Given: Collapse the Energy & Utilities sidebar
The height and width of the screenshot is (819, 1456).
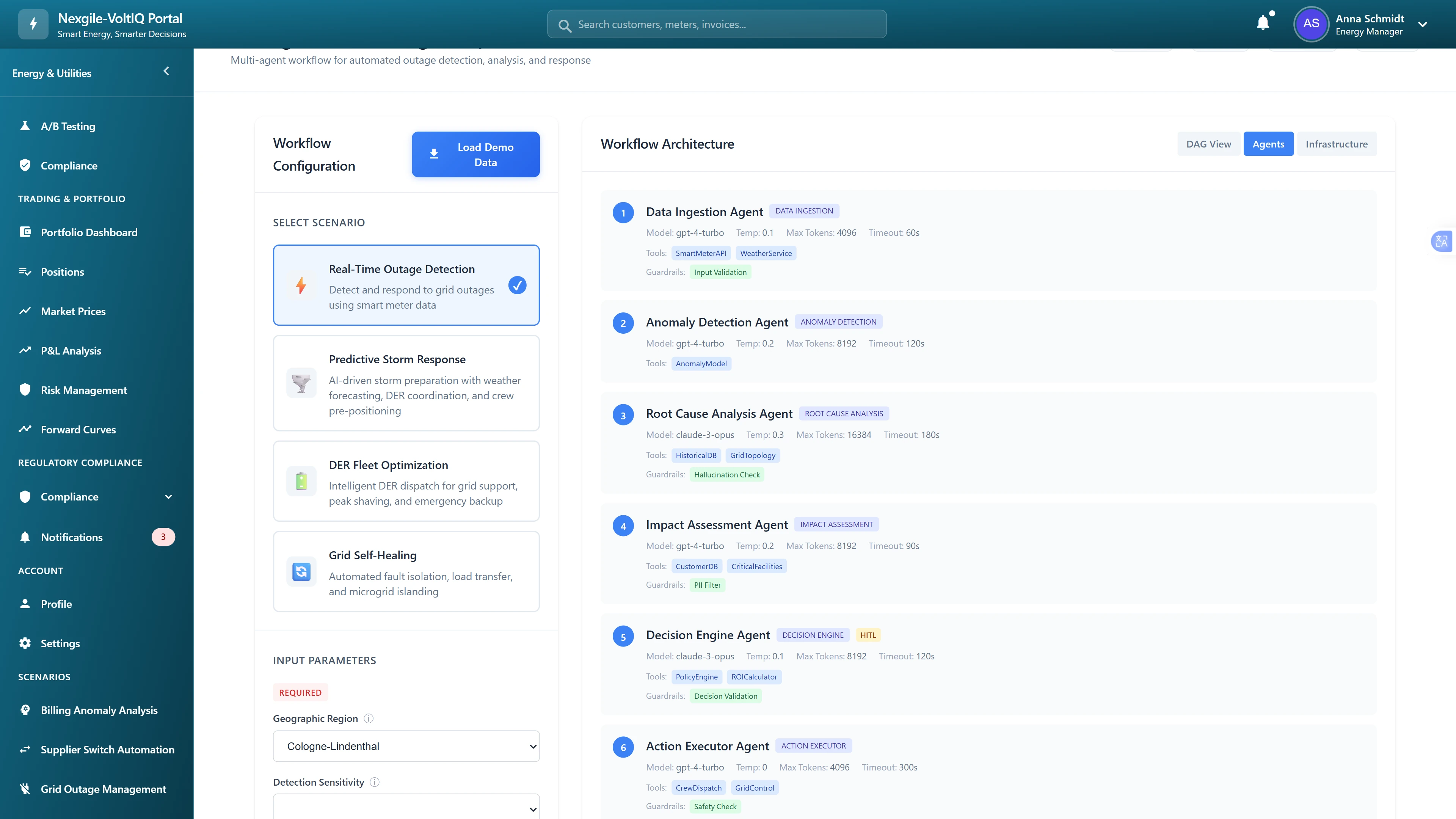Looking at the screenshot, I should [x=166, y=71].
